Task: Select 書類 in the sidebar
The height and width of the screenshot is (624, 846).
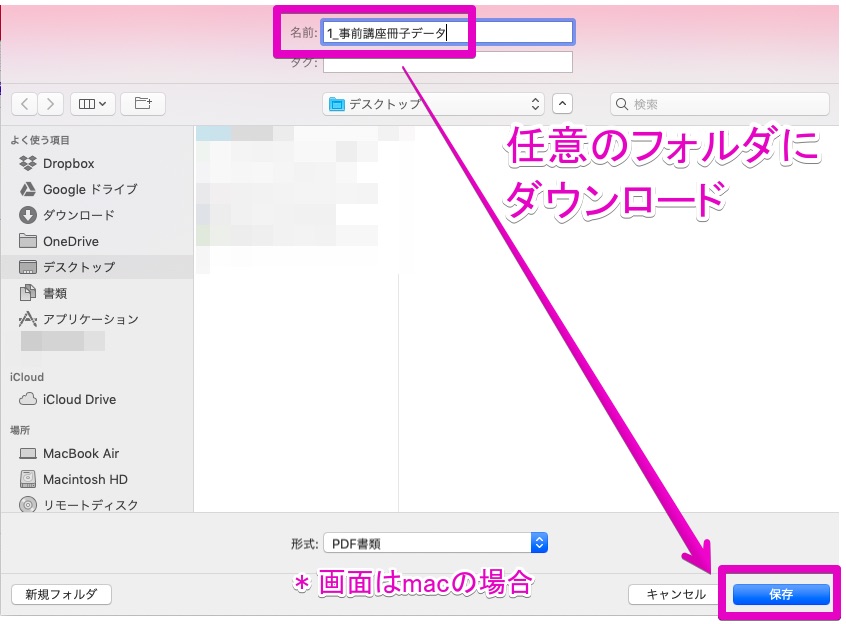Action: coord(97,293)
